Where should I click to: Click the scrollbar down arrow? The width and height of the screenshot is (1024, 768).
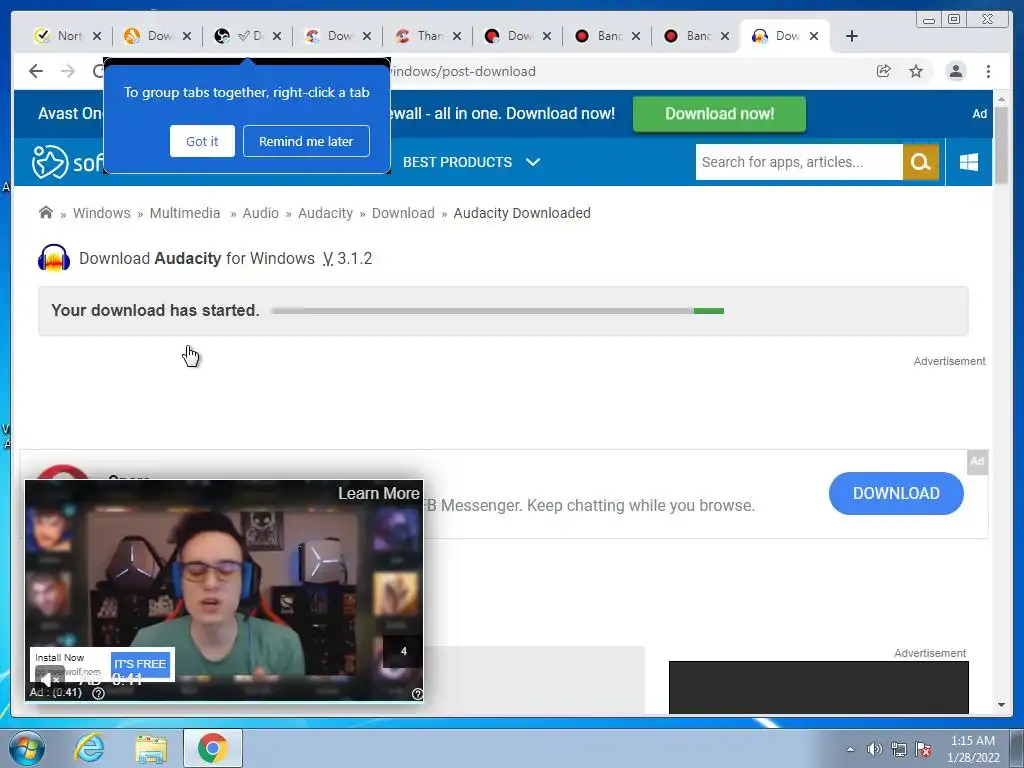[x=1001, y=705]
